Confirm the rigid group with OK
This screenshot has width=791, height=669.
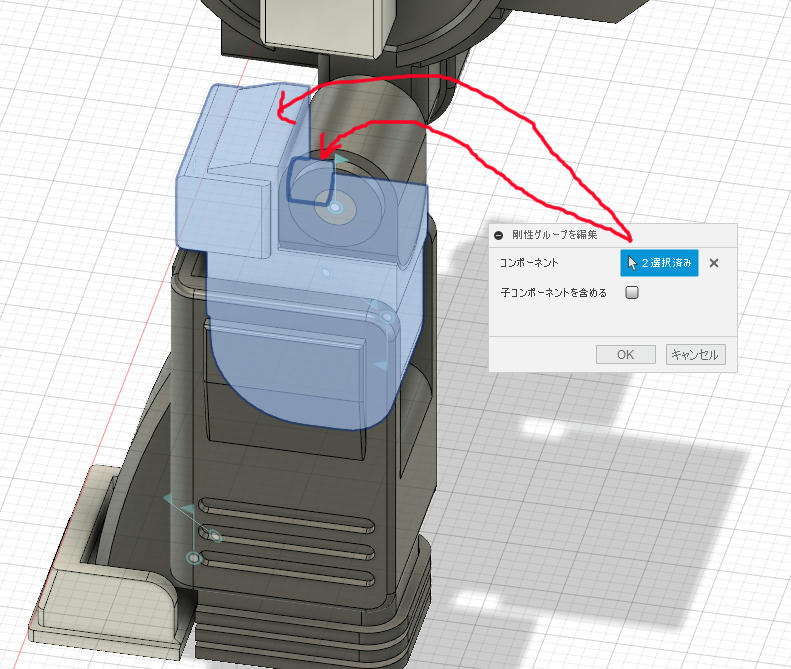coord(626,354)
